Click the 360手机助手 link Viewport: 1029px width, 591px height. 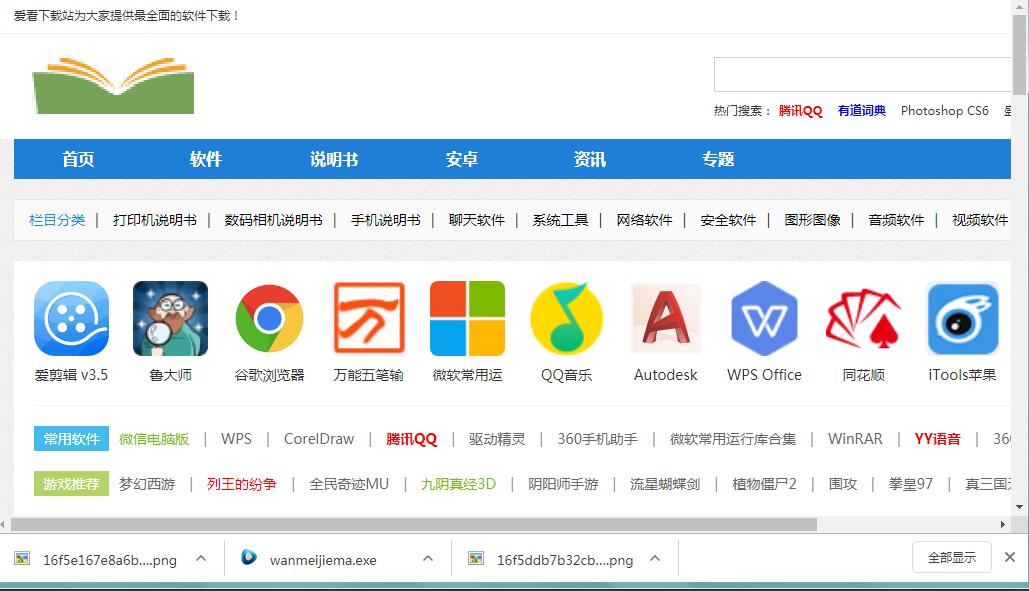point(597,439)
